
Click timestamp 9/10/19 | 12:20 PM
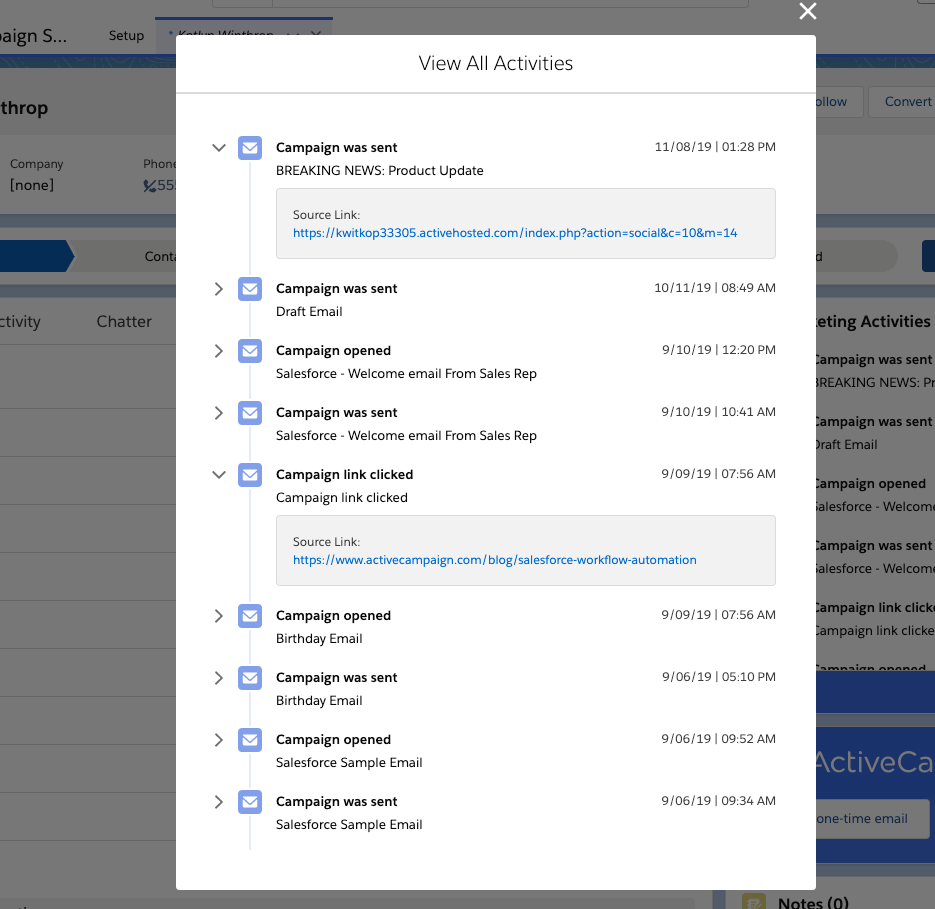tap(719, 350)
